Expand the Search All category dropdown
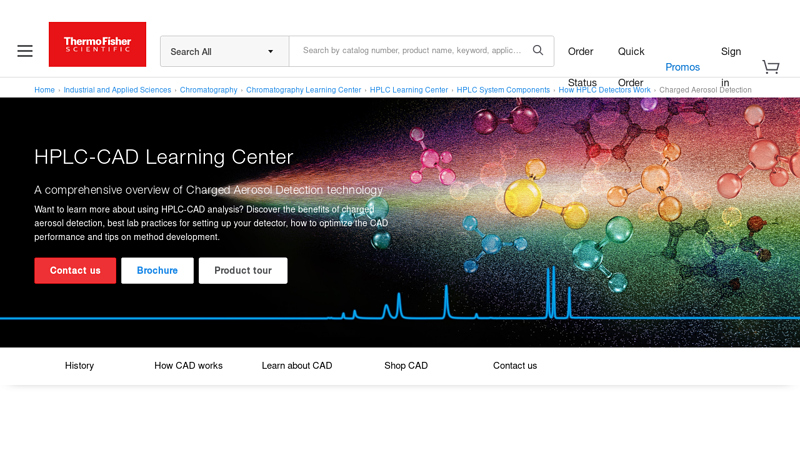800x450 pixels. click(224, 51)
